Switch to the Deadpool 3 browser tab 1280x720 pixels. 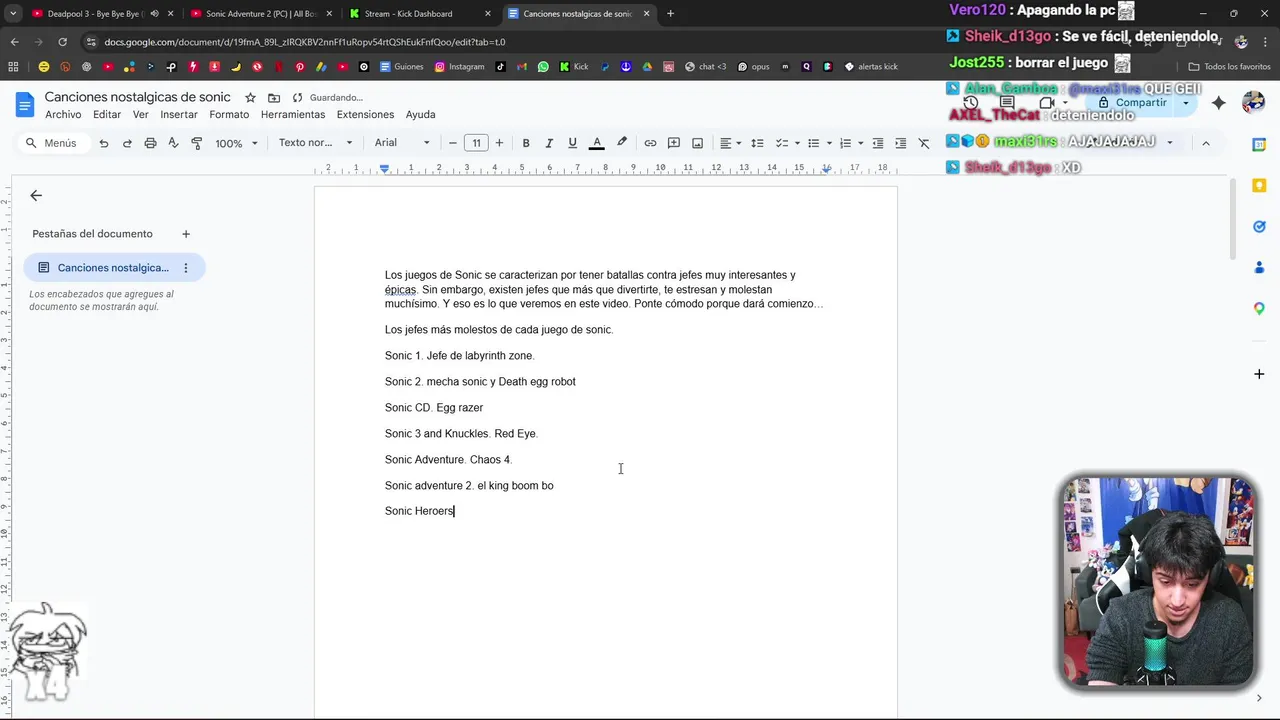click(x=96, y=14)
